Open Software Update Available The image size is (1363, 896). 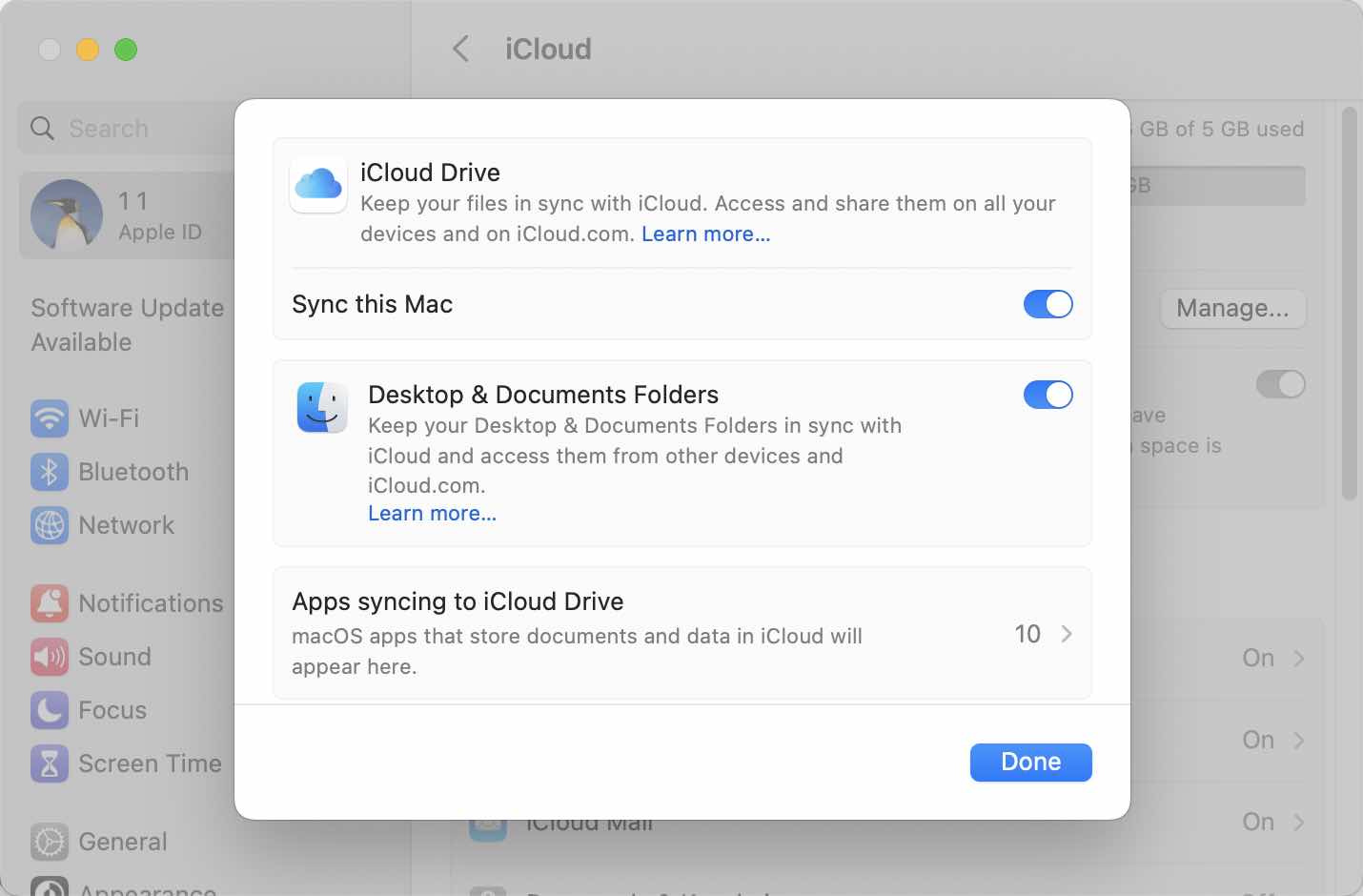tap(127, 324)
